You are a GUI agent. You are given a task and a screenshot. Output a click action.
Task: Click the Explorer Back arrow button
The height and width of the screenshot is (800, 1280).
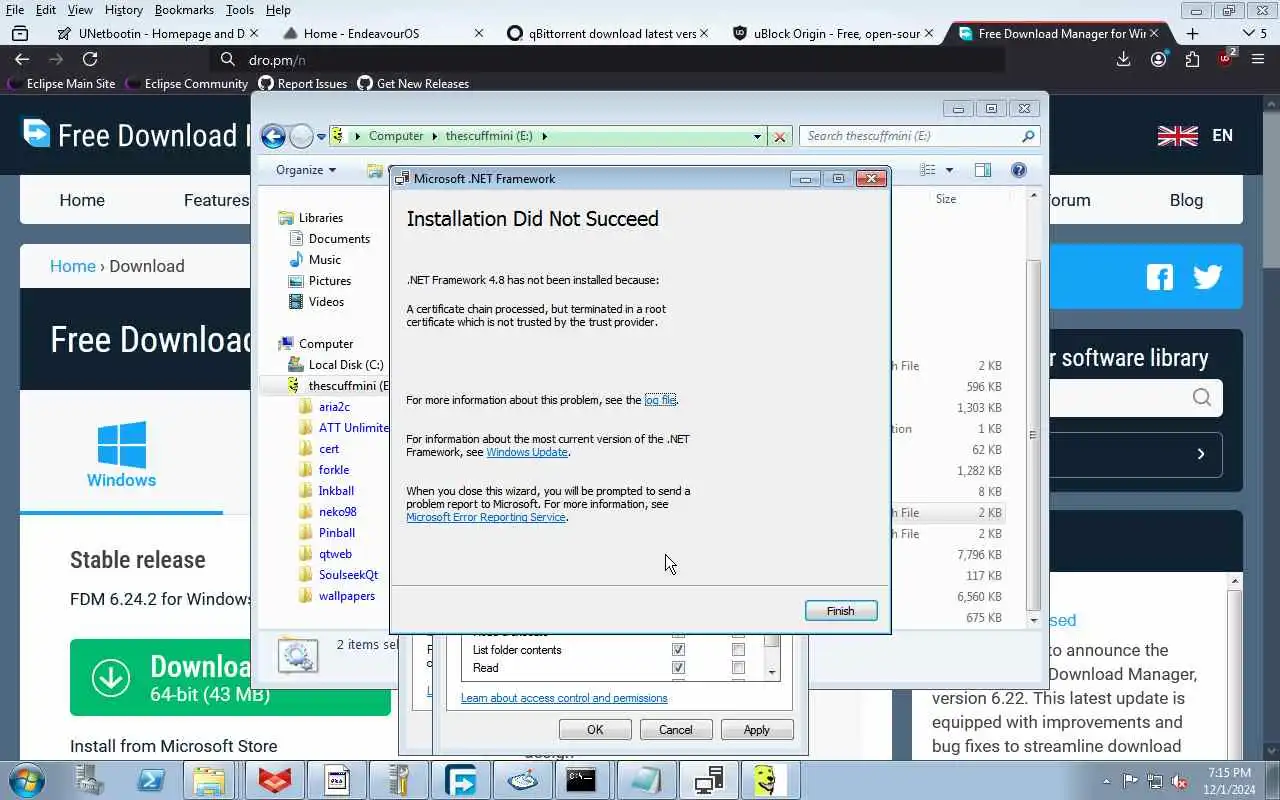point(273,137)
